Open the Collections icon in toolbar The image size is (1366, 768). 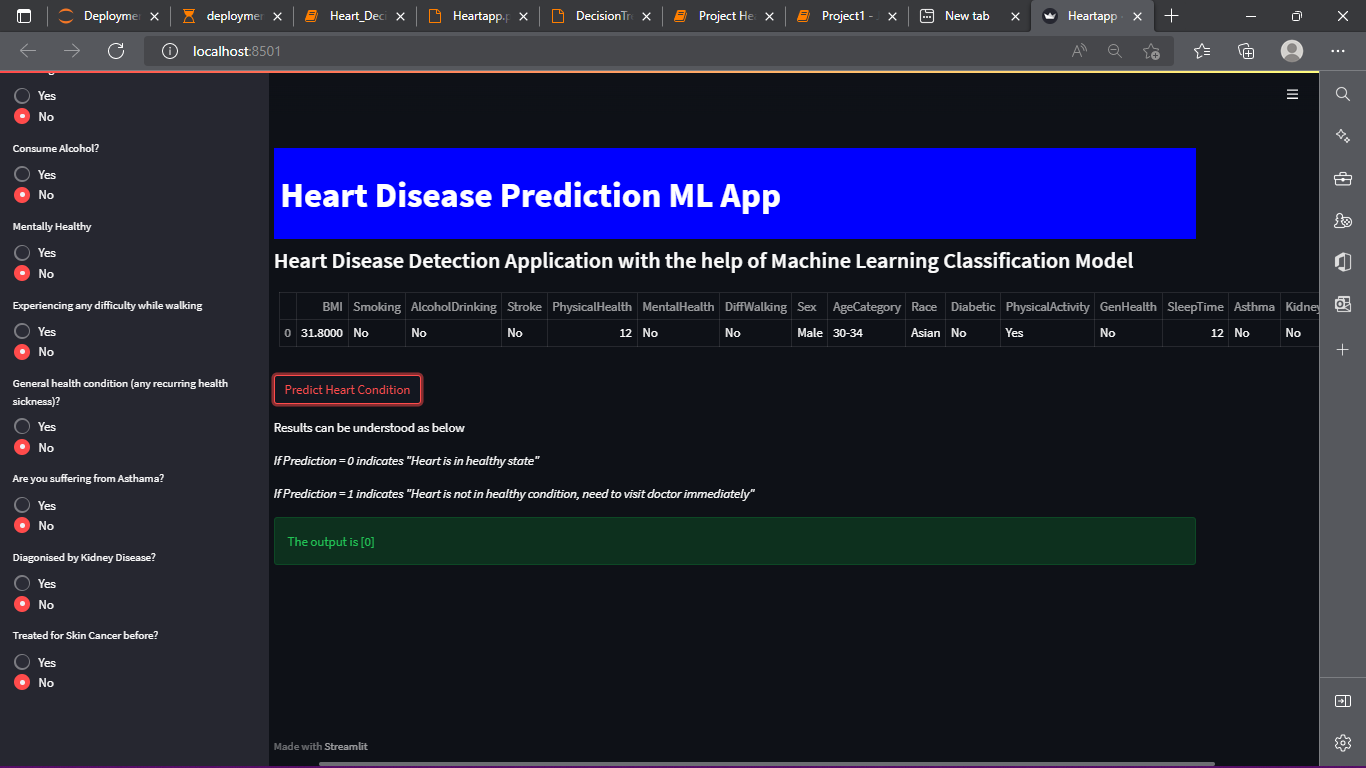(x=1246, y=51)
